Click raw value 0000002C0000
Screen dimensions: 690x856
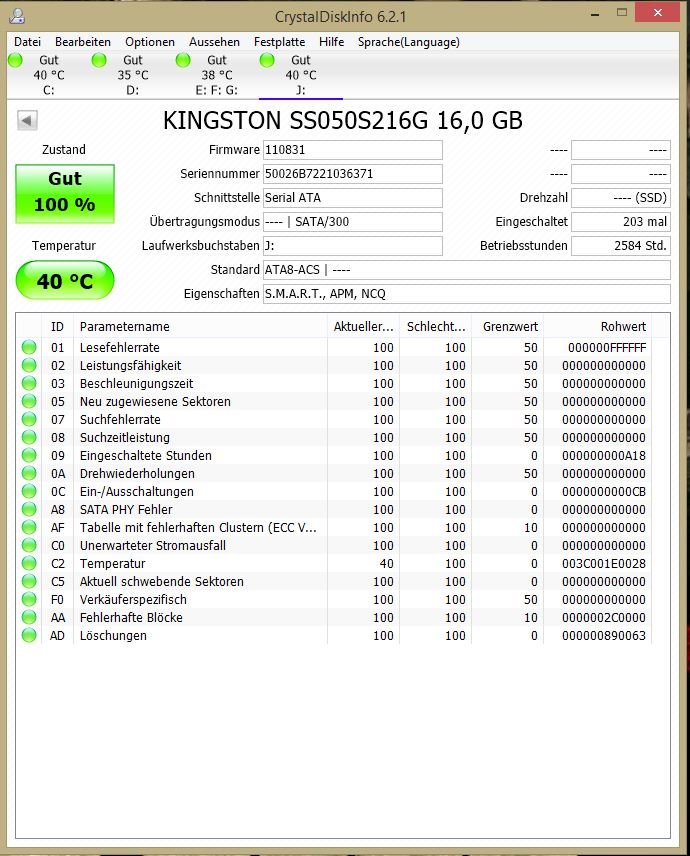604,618
